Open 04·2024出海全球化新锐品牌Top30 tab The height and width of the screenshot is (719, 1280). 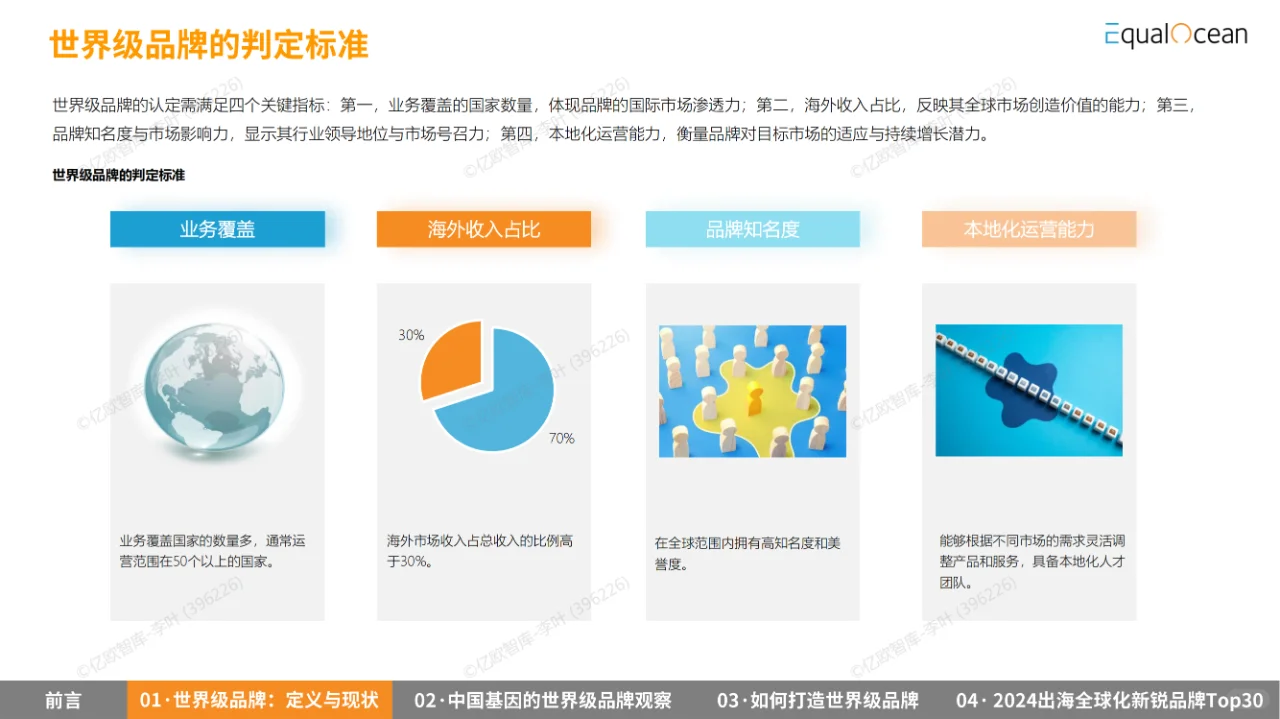tap(1109, 700)
